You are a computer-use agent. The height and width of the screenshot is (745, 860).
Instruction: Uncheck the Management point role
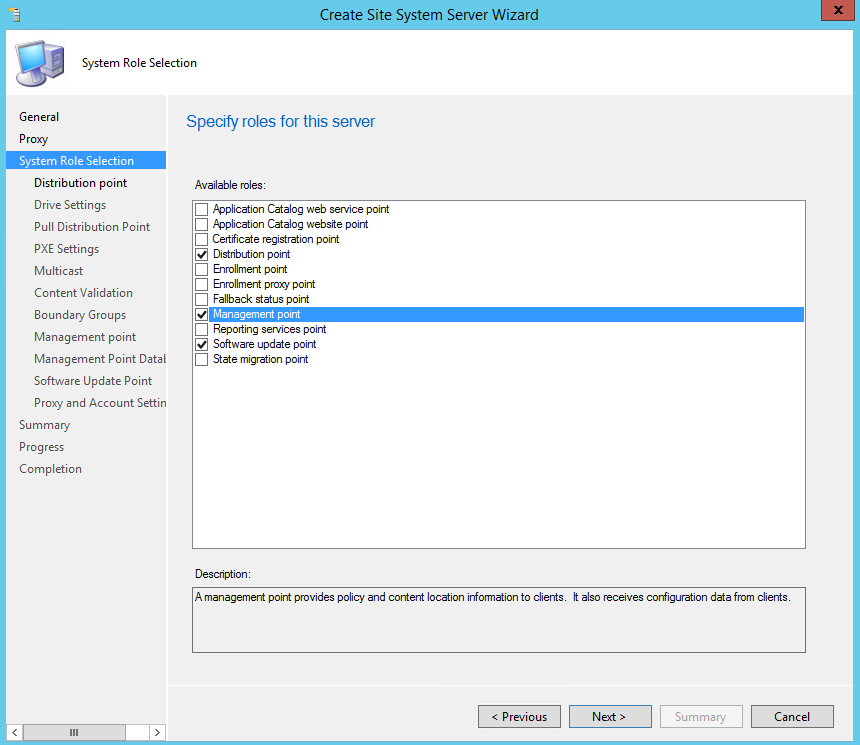(202, 314)
